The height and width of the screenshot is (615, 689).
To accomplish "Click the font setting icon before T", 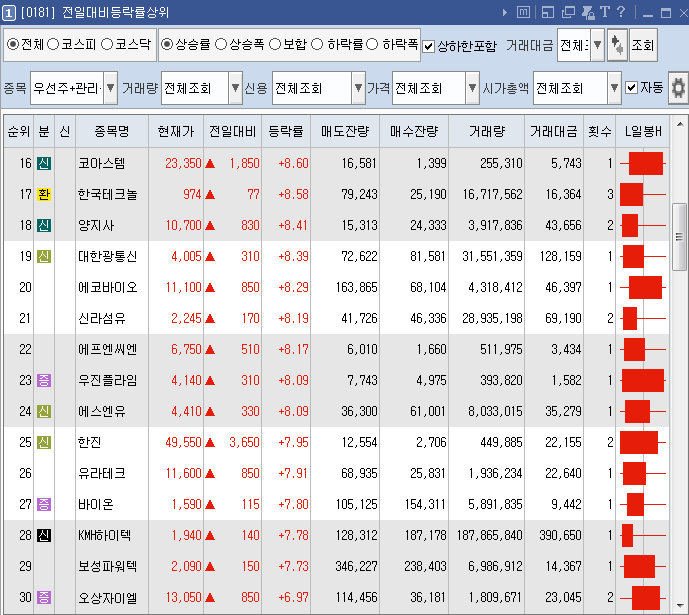I will click(x=588, y=12).
